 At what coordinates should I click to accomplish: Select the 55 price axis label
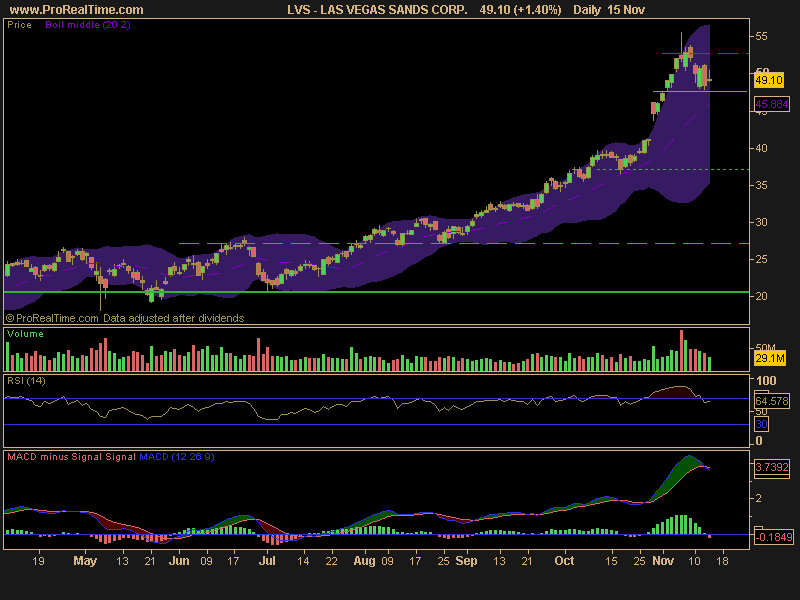point(761,36)
